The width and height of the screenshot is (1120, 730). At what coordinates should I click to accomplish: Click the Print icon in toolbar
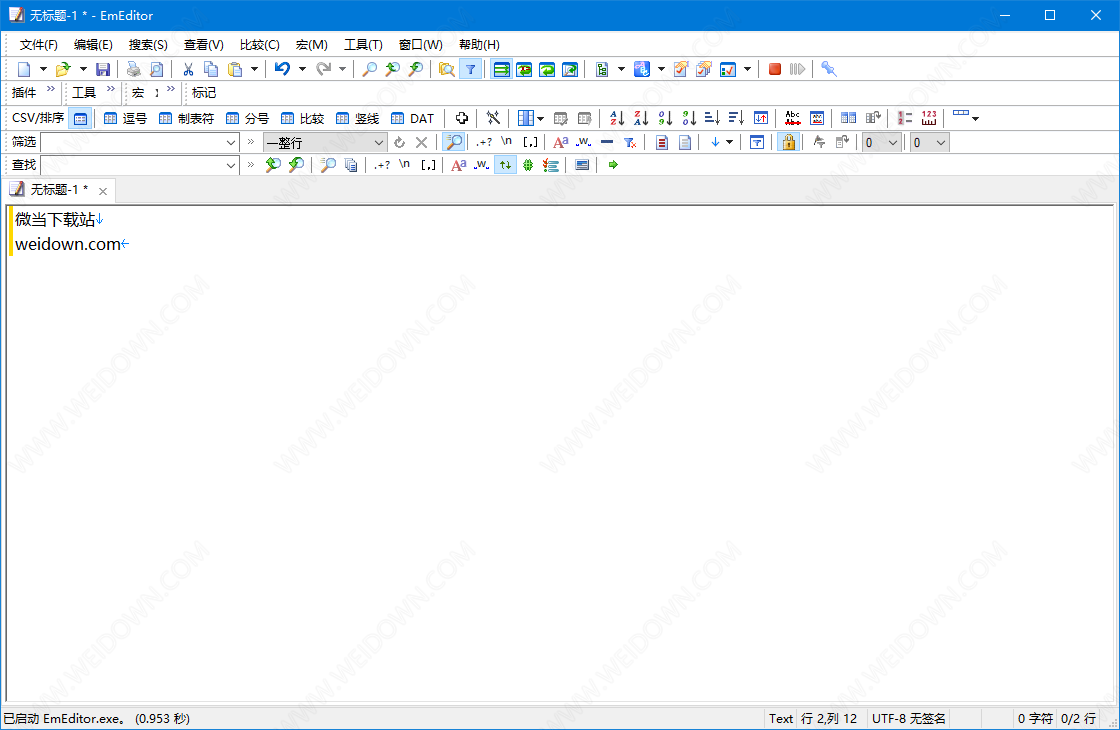pos(134,69)
